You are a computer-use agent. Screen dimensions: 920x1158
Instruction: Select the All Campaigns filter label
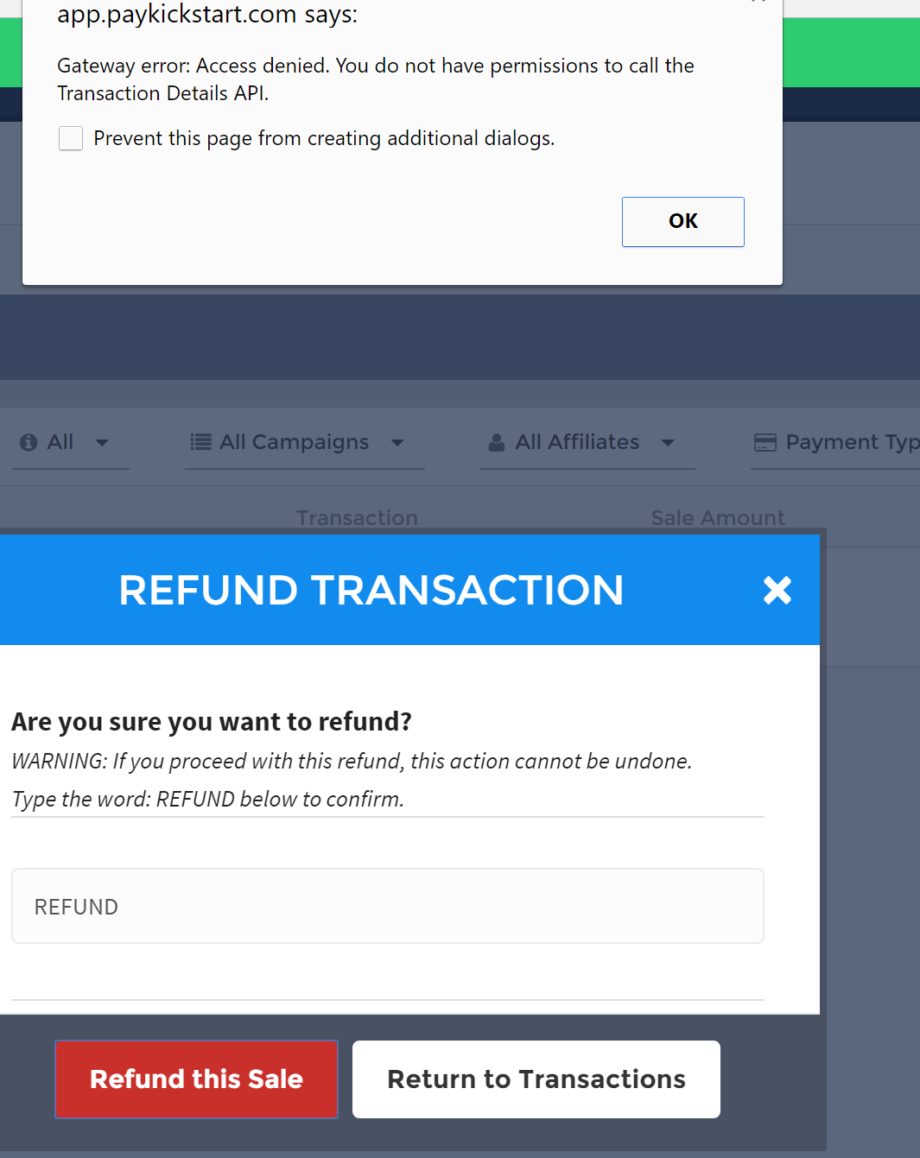click(x=294, y=442)
